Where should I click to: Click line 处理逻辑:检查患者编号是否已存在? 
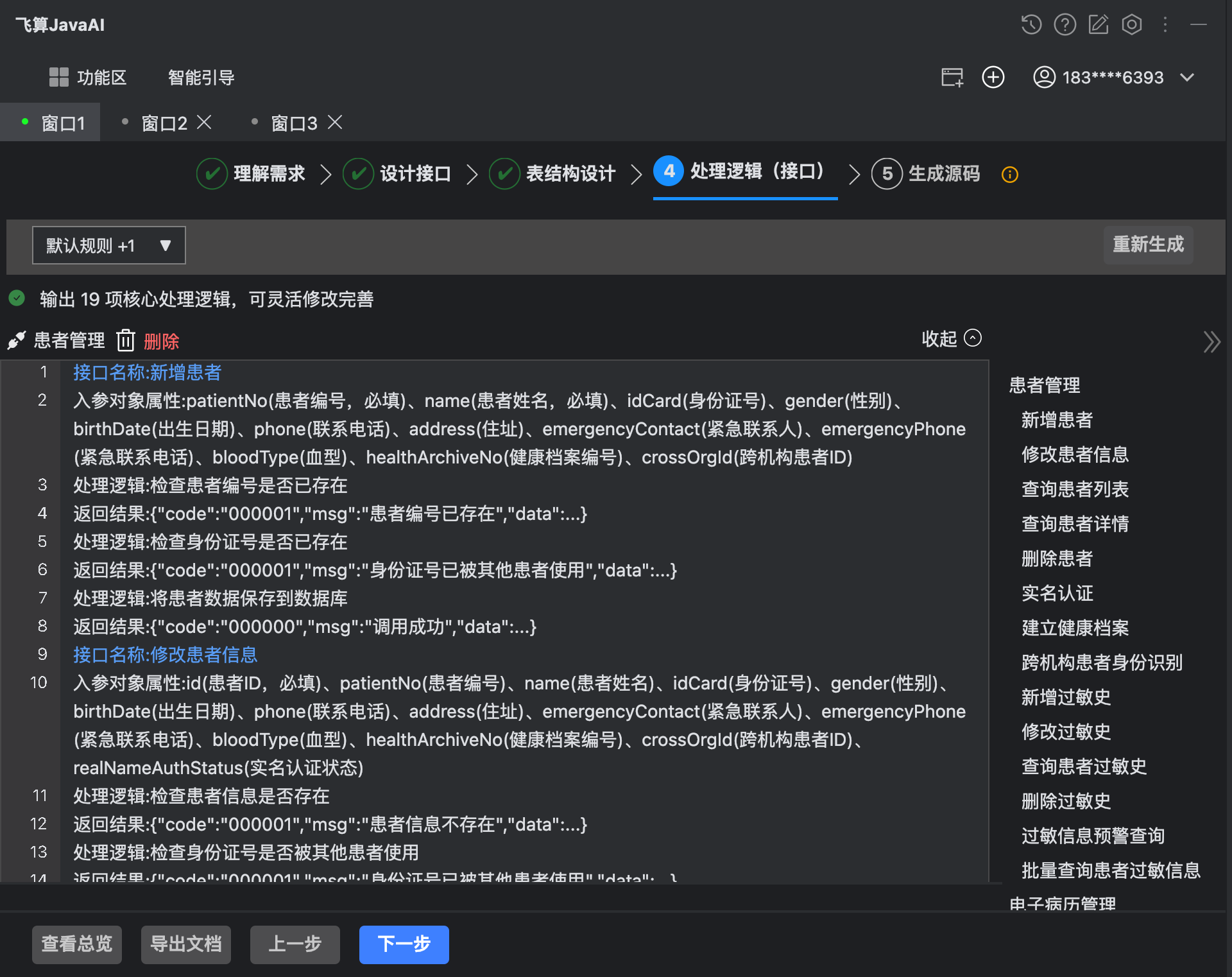click(x=210, y=485)
